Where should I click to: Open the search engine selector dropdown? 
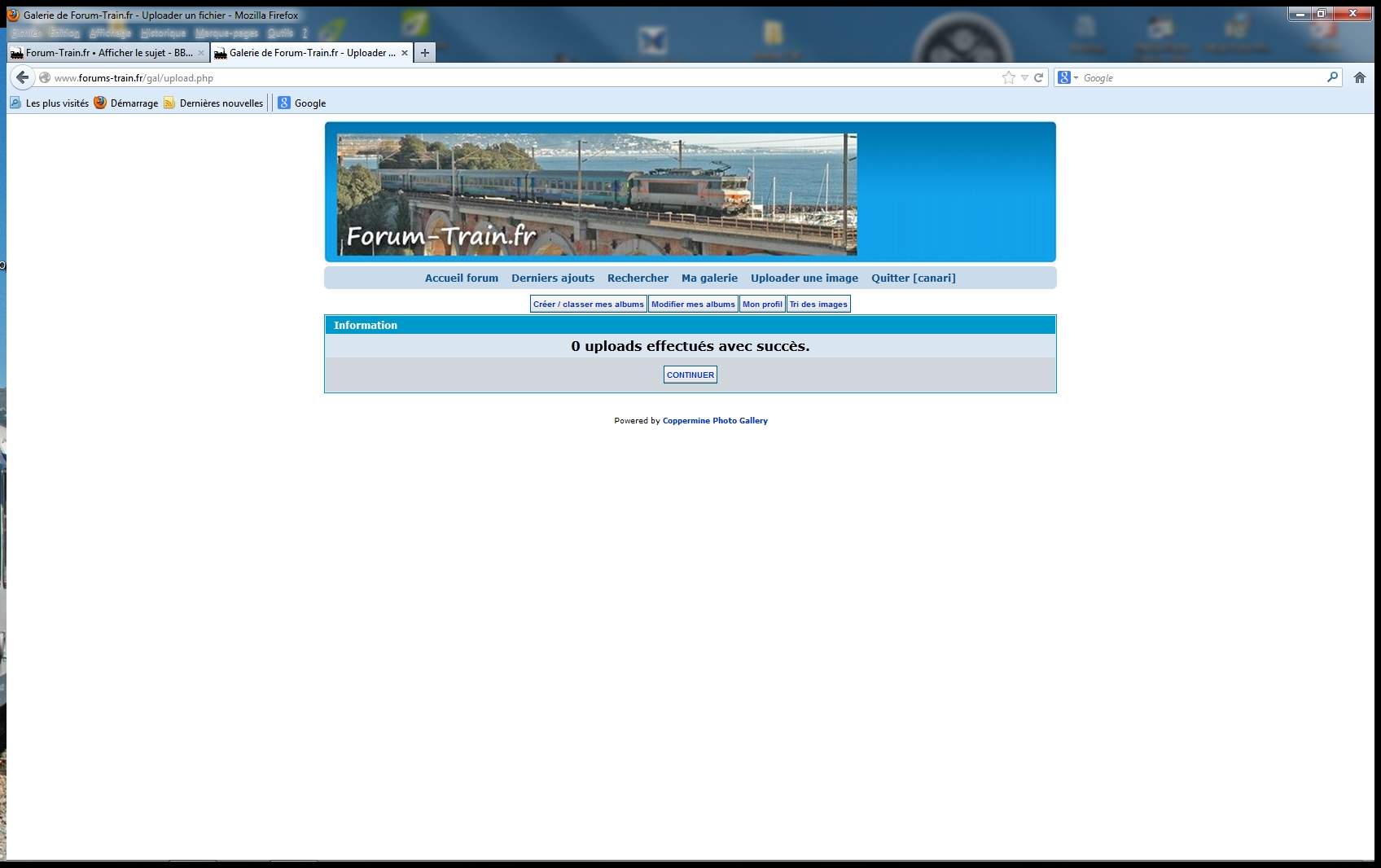pyautogui.click(x=1068, y=77)
